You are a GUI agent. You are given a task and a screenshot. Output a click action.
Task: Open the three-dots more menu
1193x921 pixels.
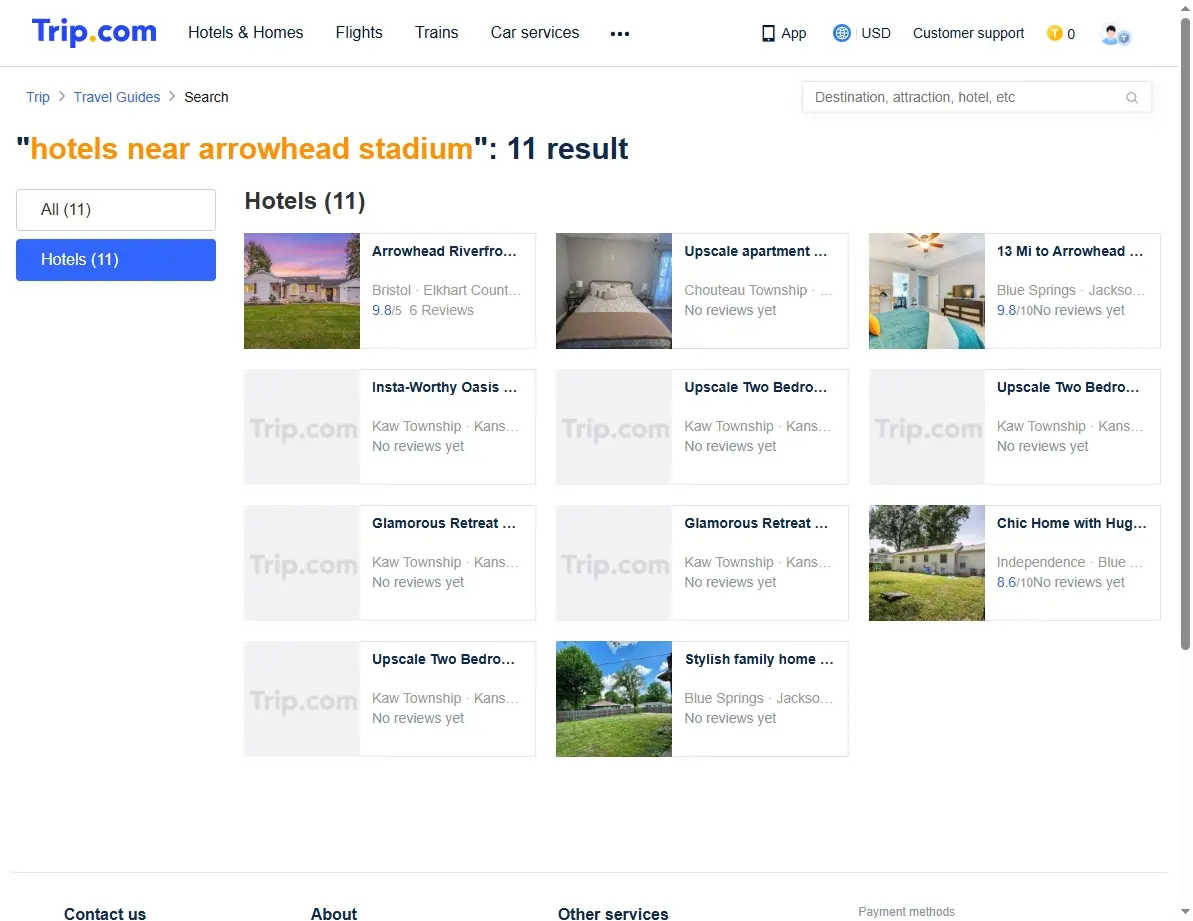620,33
